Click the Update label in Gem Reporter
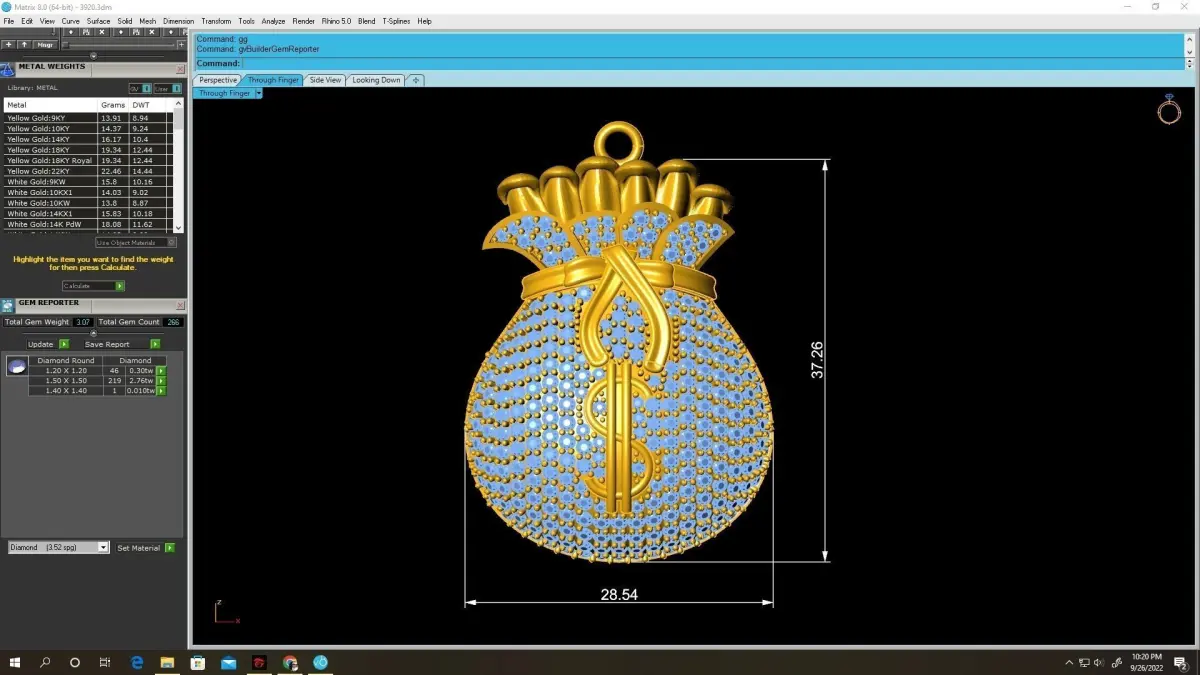Screen dimensions: 1200x675 [40, 344]
